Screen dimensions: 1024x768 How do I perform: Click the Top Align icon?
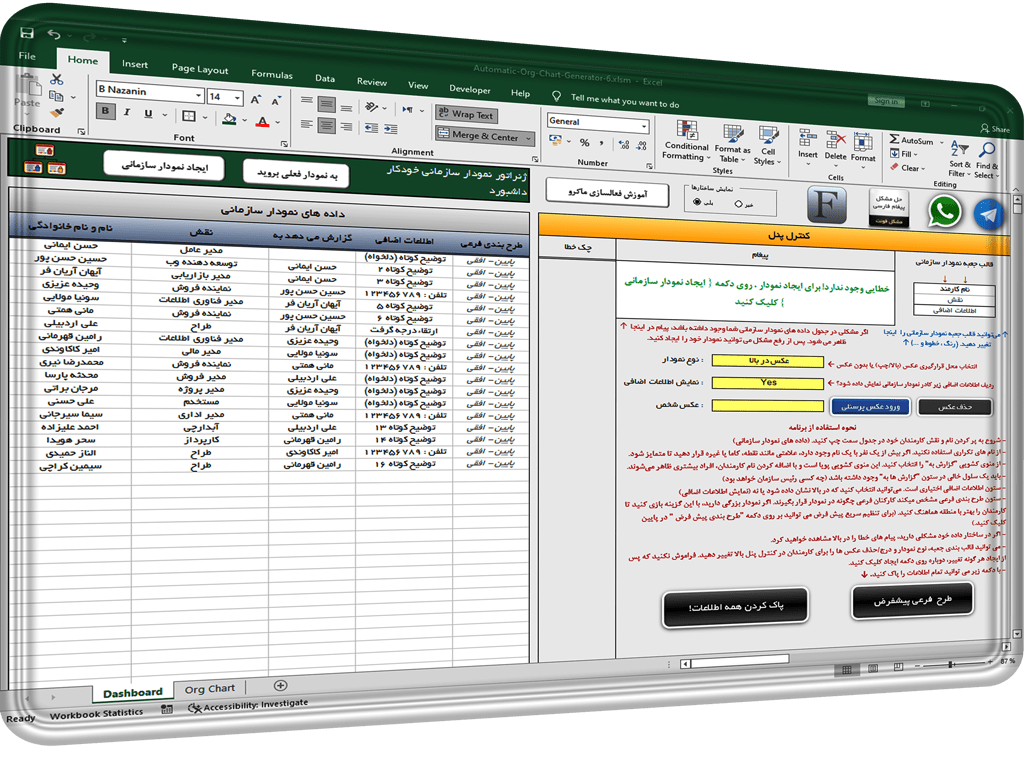coord(306,101)
